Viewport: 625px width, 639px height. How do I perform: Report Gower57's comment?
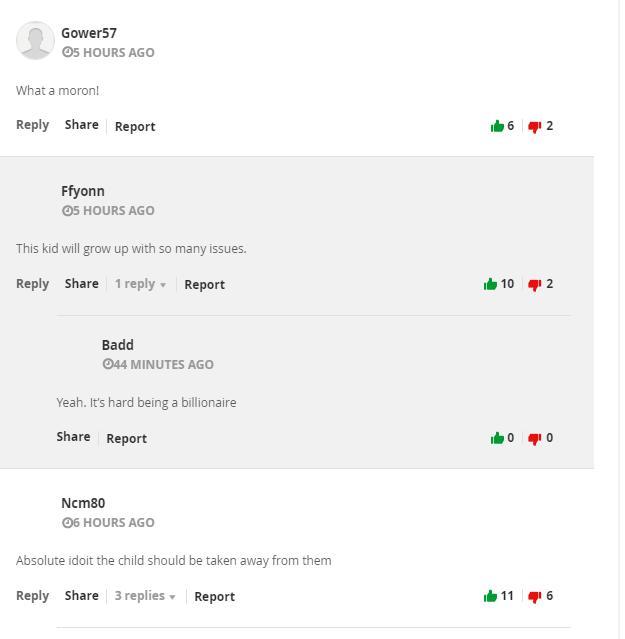135,126
